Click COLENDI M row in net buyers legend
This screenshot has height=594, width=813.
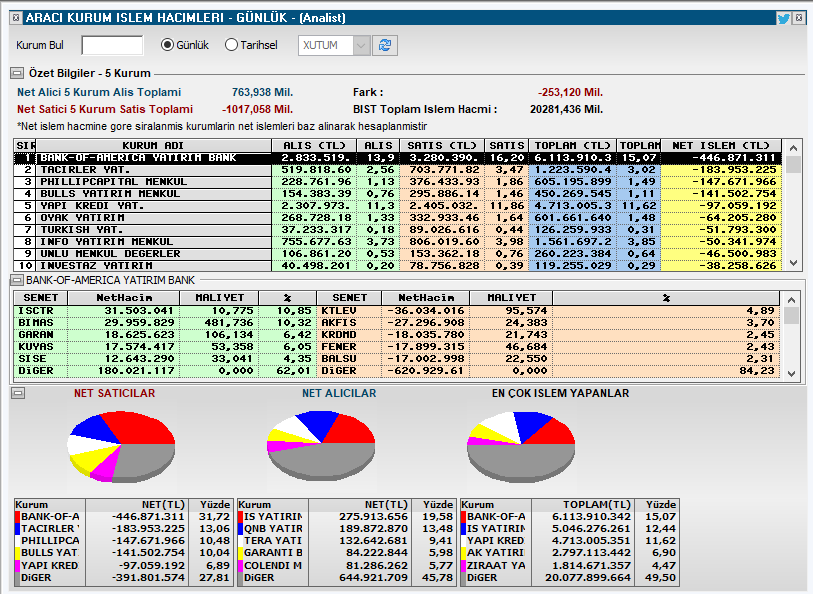[346, 565]
